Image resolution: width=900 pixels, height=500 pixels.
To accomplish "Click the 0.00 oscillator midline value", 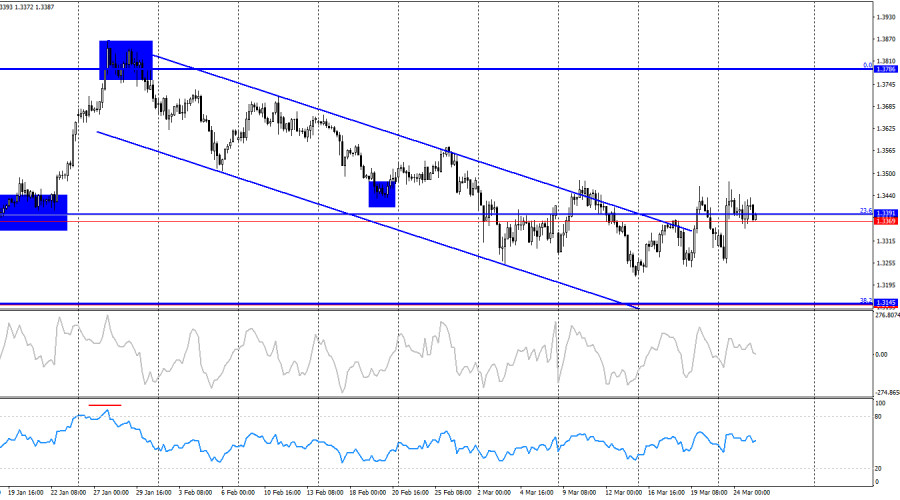I will pos(881,355).
